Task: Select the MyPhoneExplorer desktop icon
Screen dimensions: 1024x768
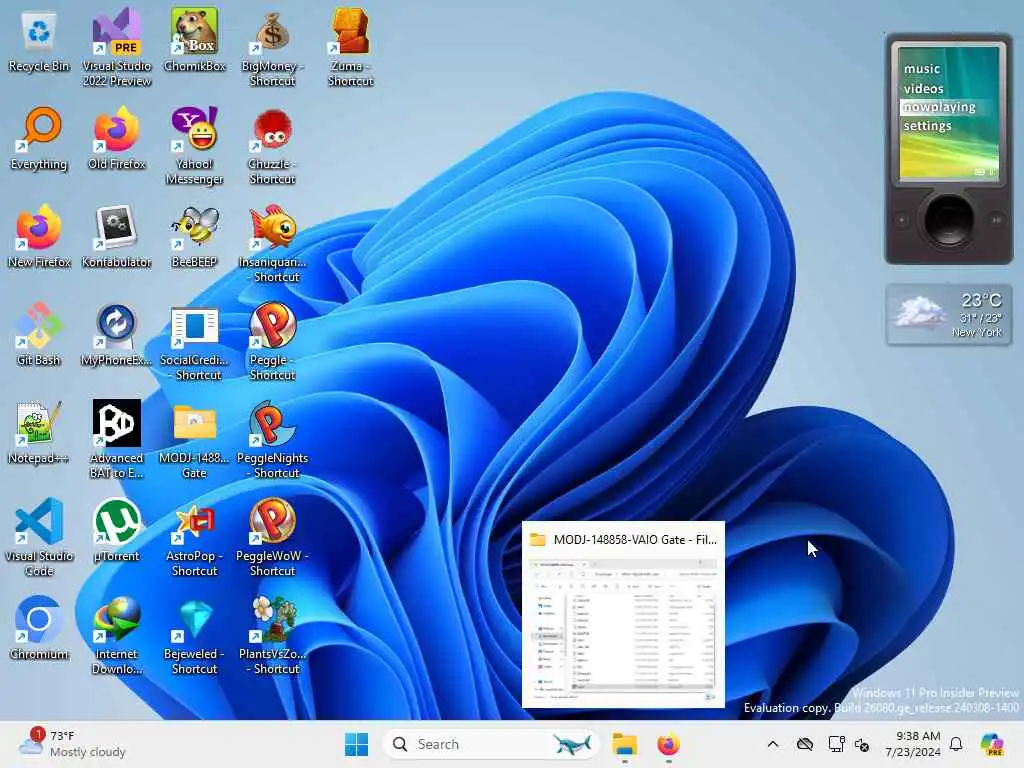Action: 116,335
